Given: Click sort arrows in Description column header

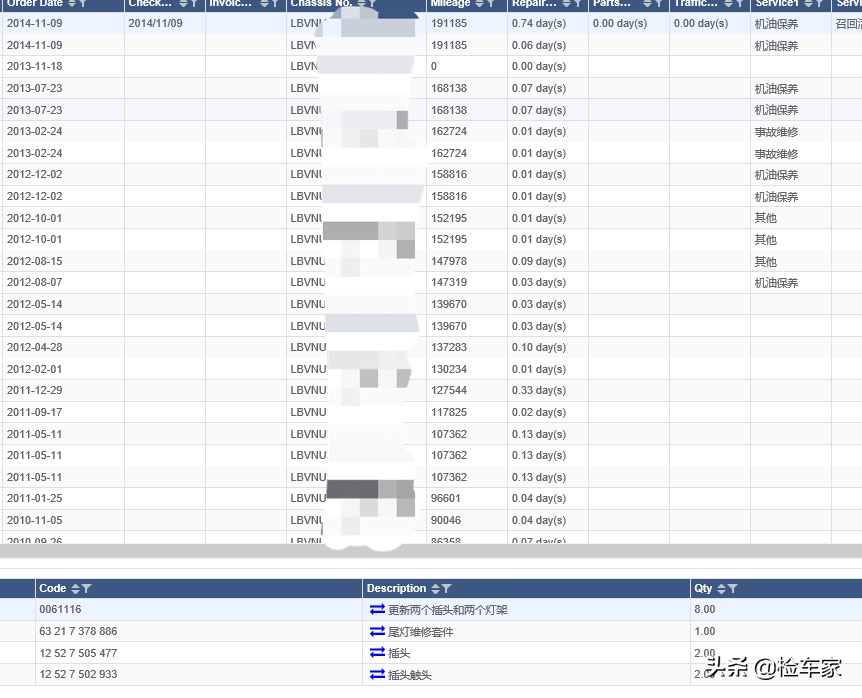Looking at the screenshot, I should point(435,589).
